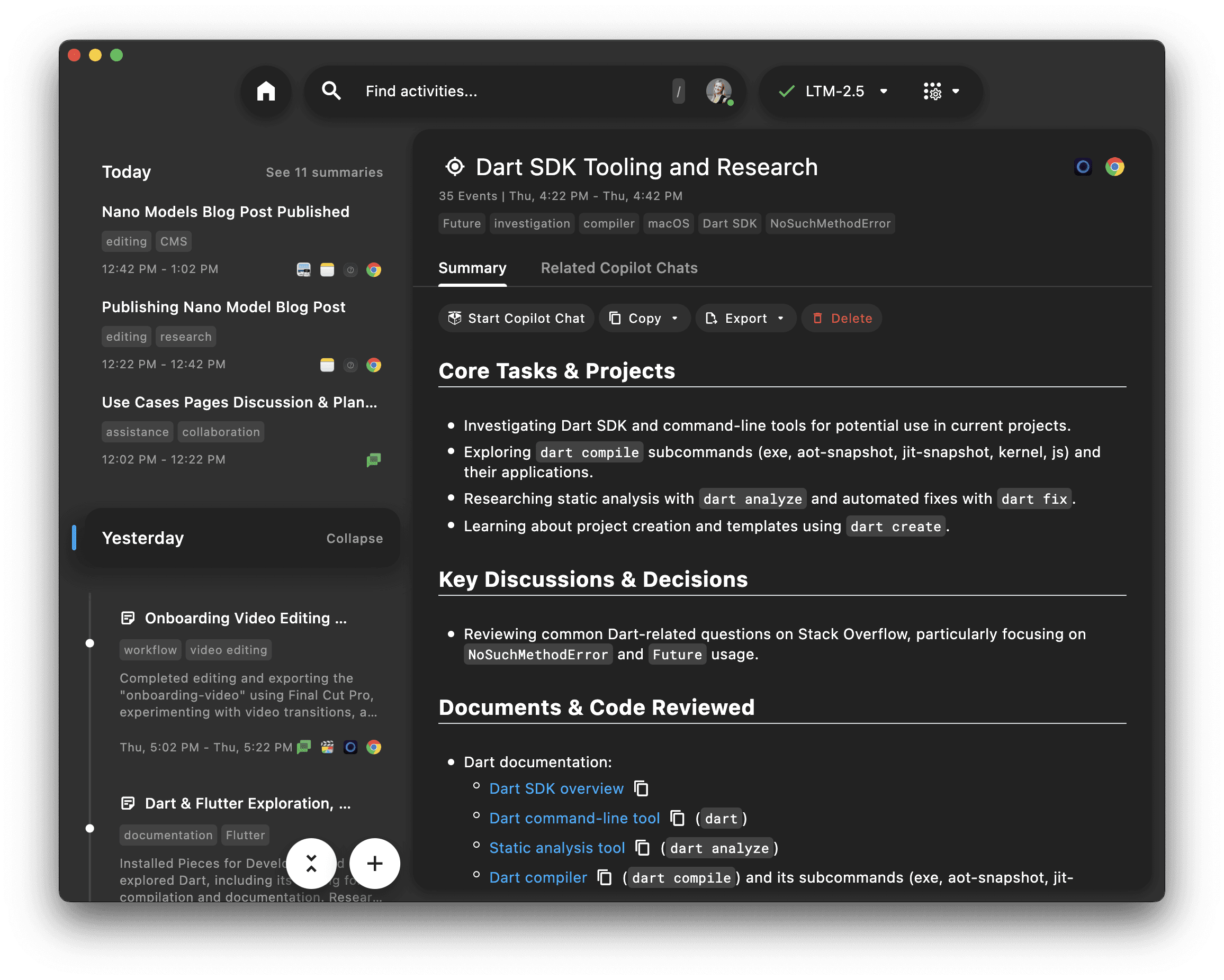Click the green chat icon on Onboarding Video entry

click(x=304, y=747)
